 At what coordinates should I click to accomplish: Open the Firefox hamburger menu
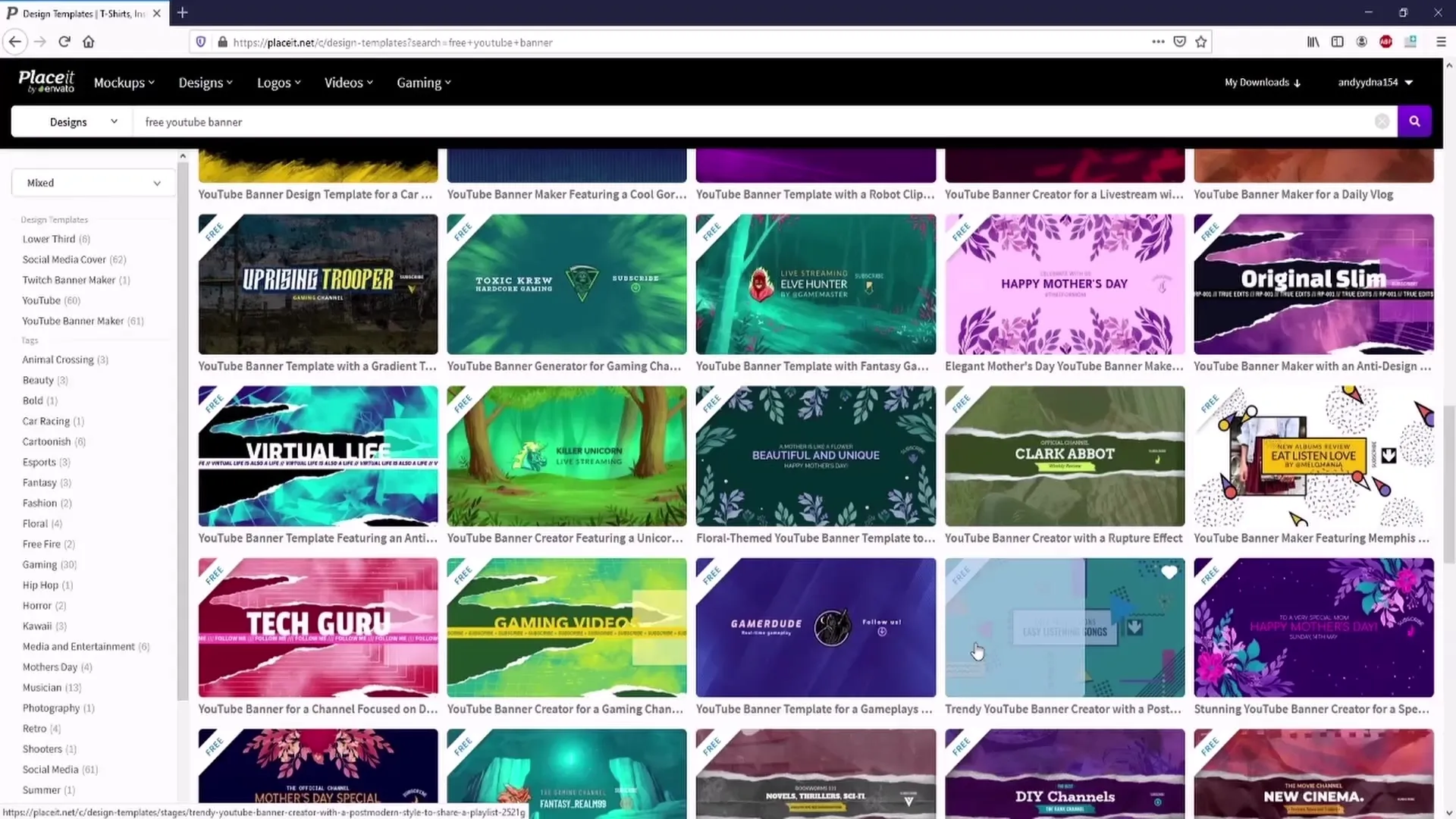point(1441,42)
